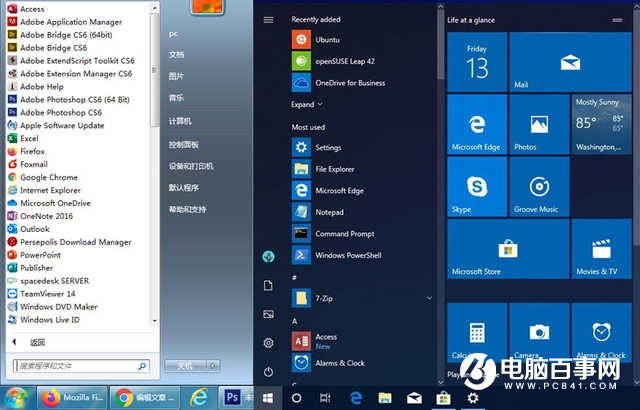This screenshot has height=410, width=640.
Task: Launch Ubuntu from Recently added
Action: pos(328,39)
